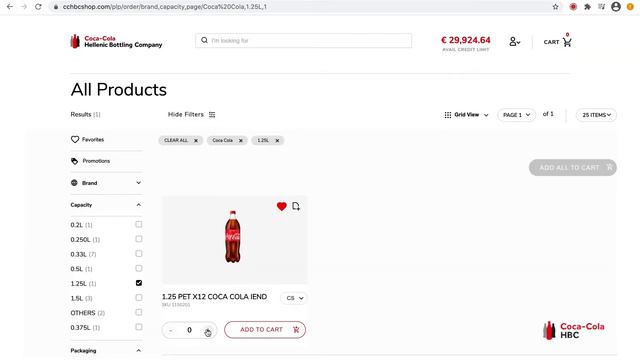640x360 pixels.
Task: Open the cart icon in the header
Action: click(567, 42)
